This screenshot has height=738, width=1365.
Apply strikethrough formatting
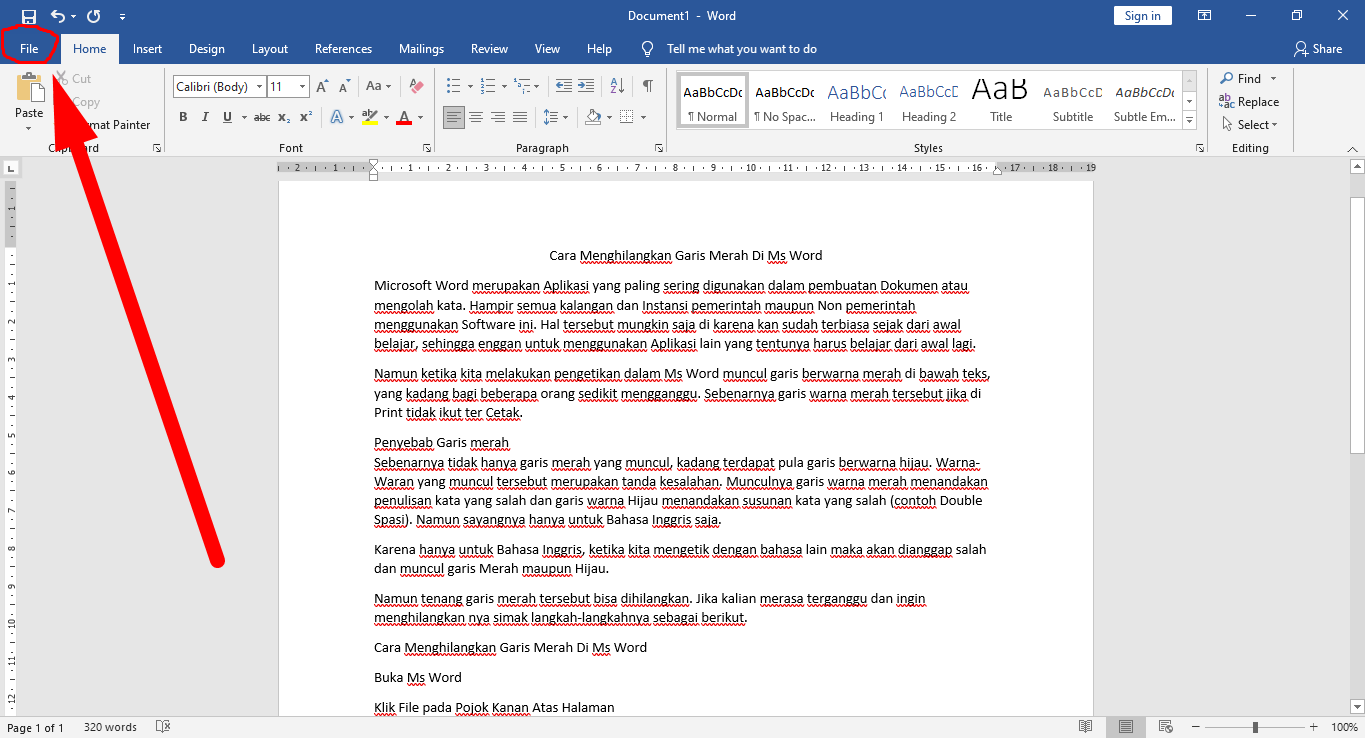pos(262,117)
